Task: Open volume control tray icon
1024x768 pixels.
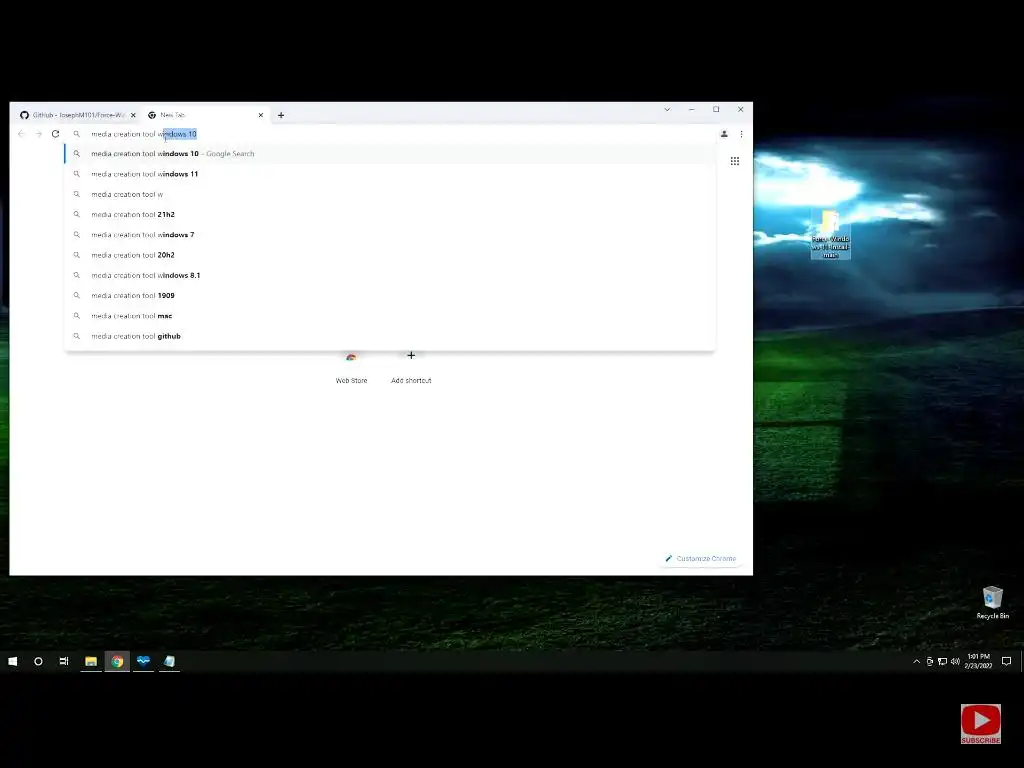Action: pos(955,662)
